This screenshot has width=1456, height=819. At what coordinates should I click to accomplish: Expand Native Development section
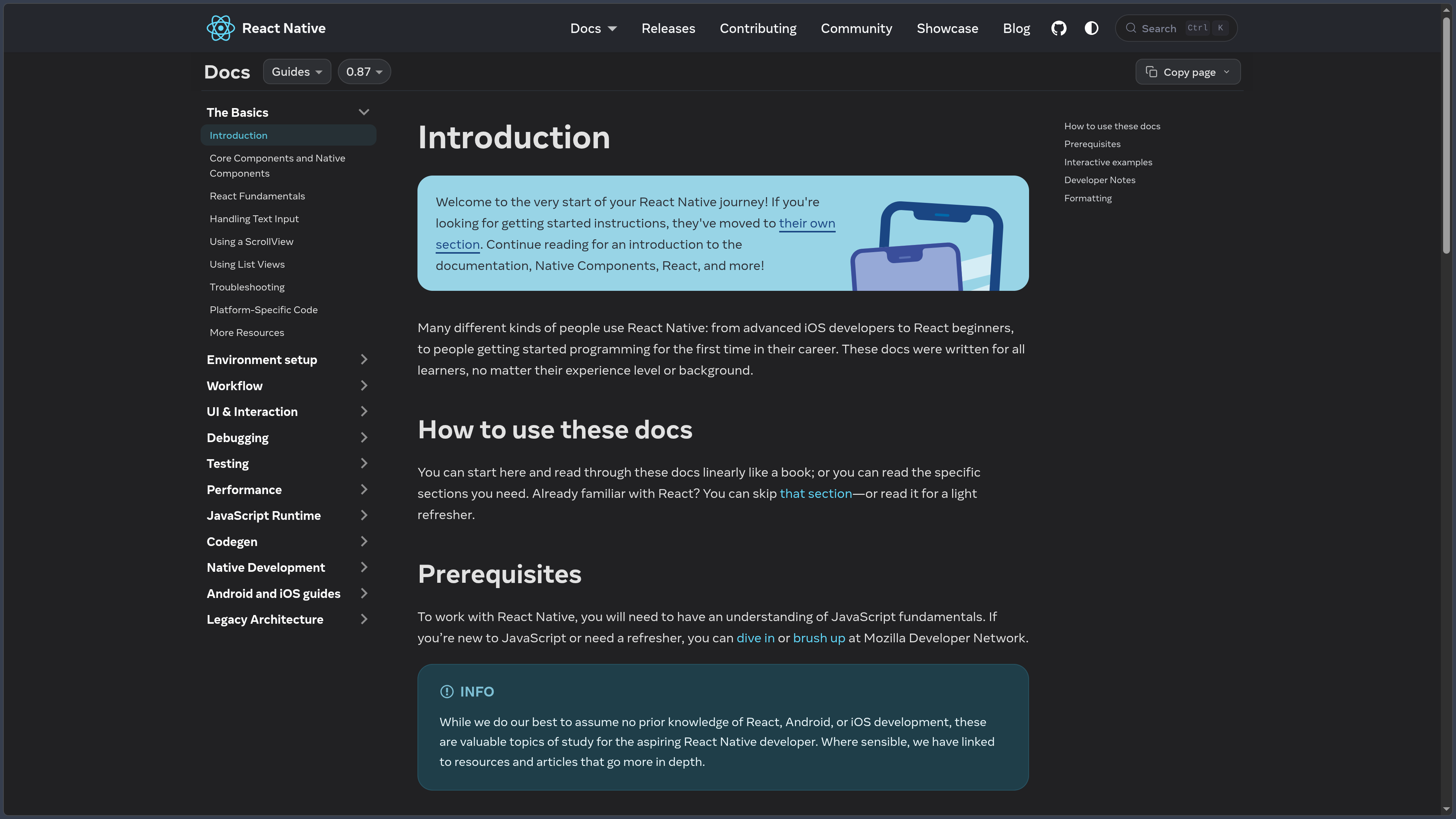click(x=364, y=568)
